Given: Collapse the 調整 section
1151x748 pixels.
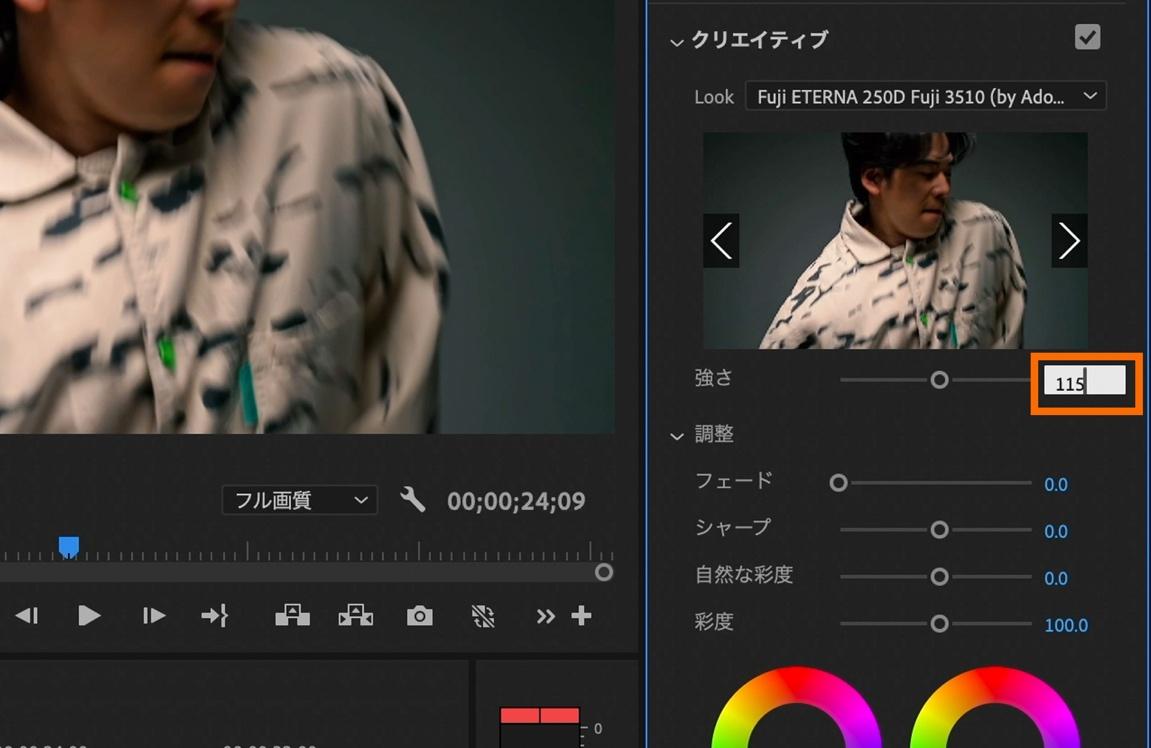Looking at the screenshot, I should 676,436.
